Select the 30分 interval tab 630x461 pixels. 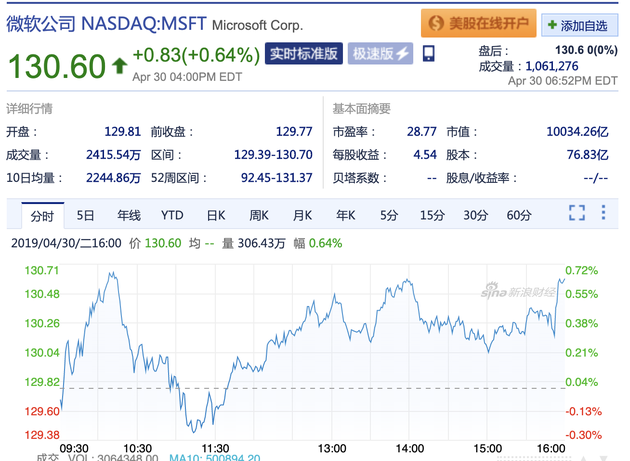[x=476, y=216]
